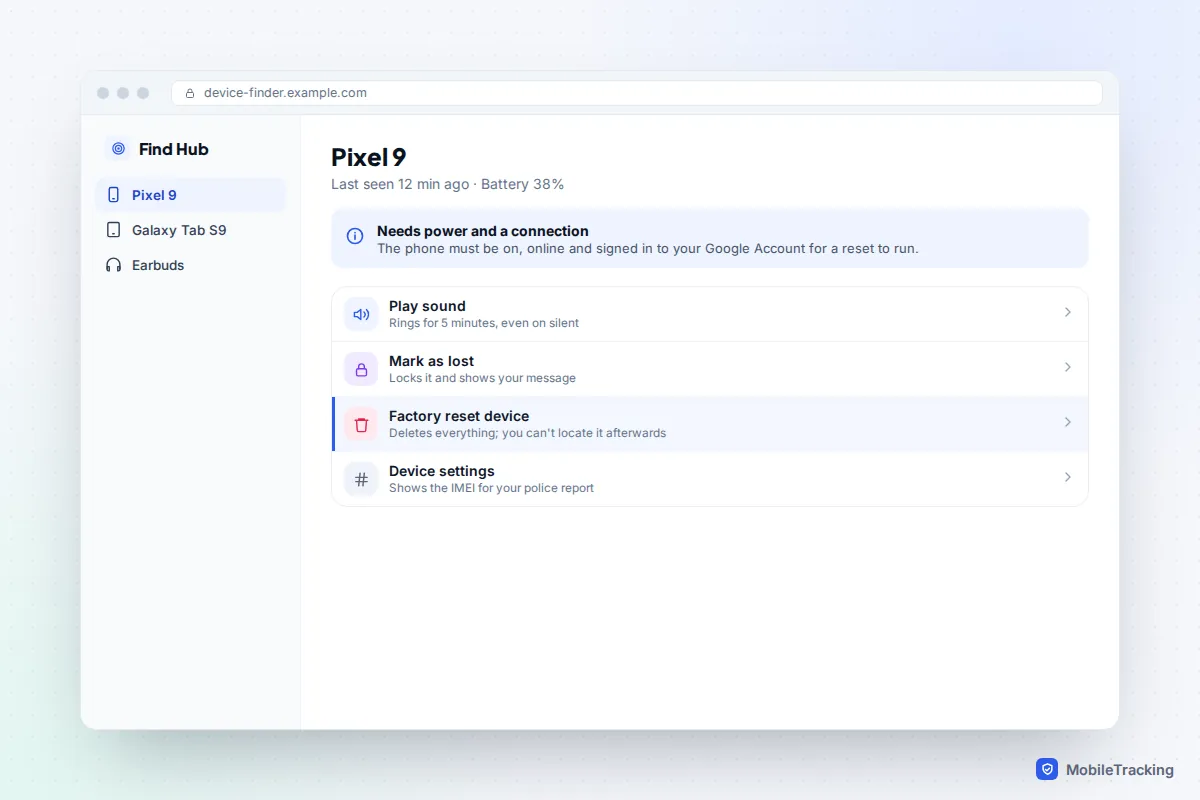Image resolution: width=1200 pixels, height=800 pixels.
Task: Click 'Deletes everything' description text
Action: pos(527,433)
